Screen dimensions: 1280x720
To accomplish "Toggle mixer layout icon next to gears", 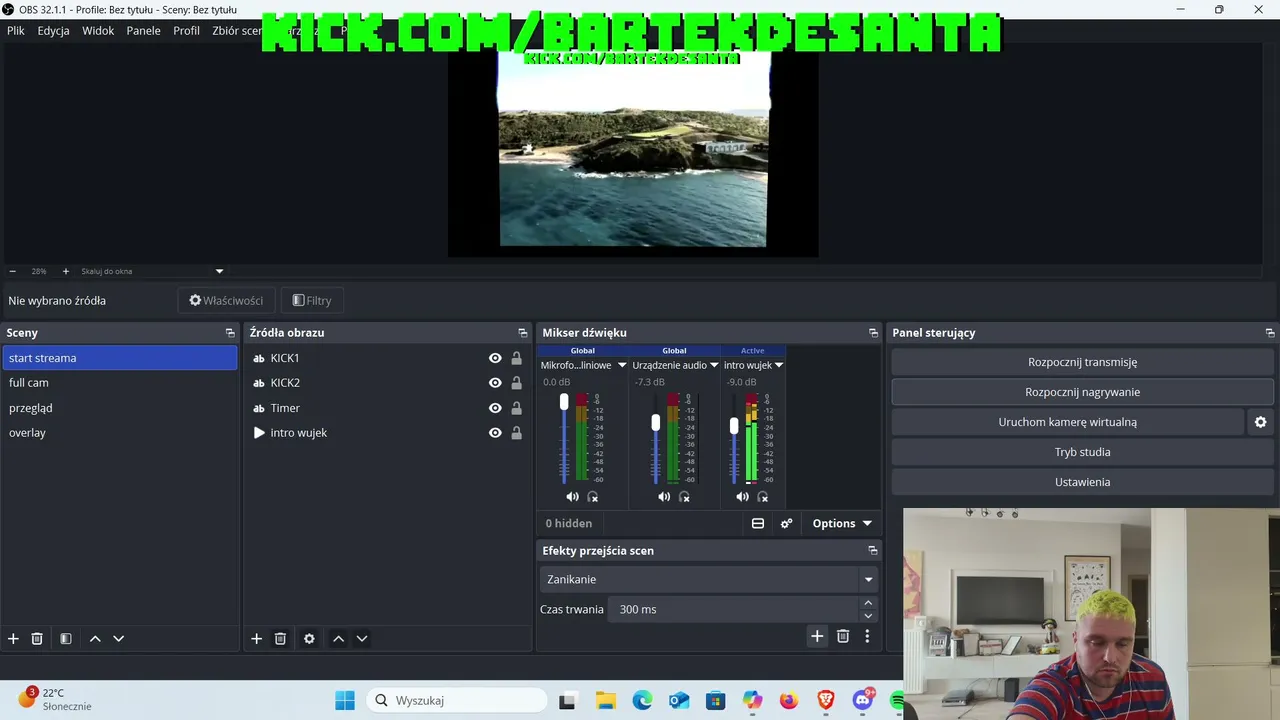I will [758, 523].
